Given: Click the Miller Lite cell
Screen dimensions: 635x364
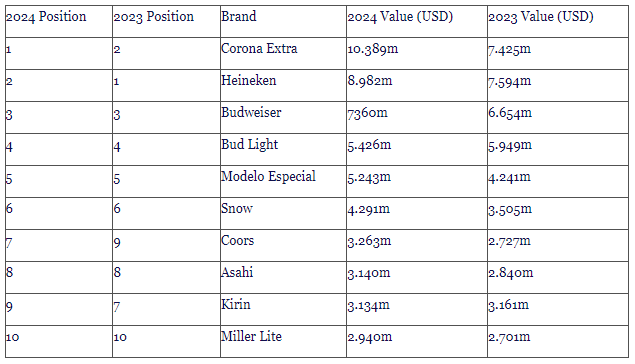Looking at the screenshot, I should [283, 341].
